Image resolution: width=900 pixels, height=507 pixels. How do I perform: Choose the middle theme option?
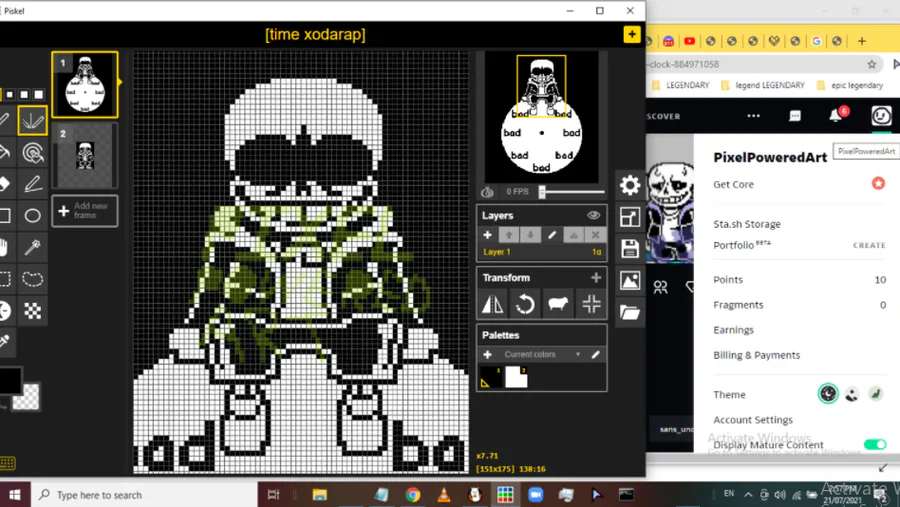click(x=852, y=394)
